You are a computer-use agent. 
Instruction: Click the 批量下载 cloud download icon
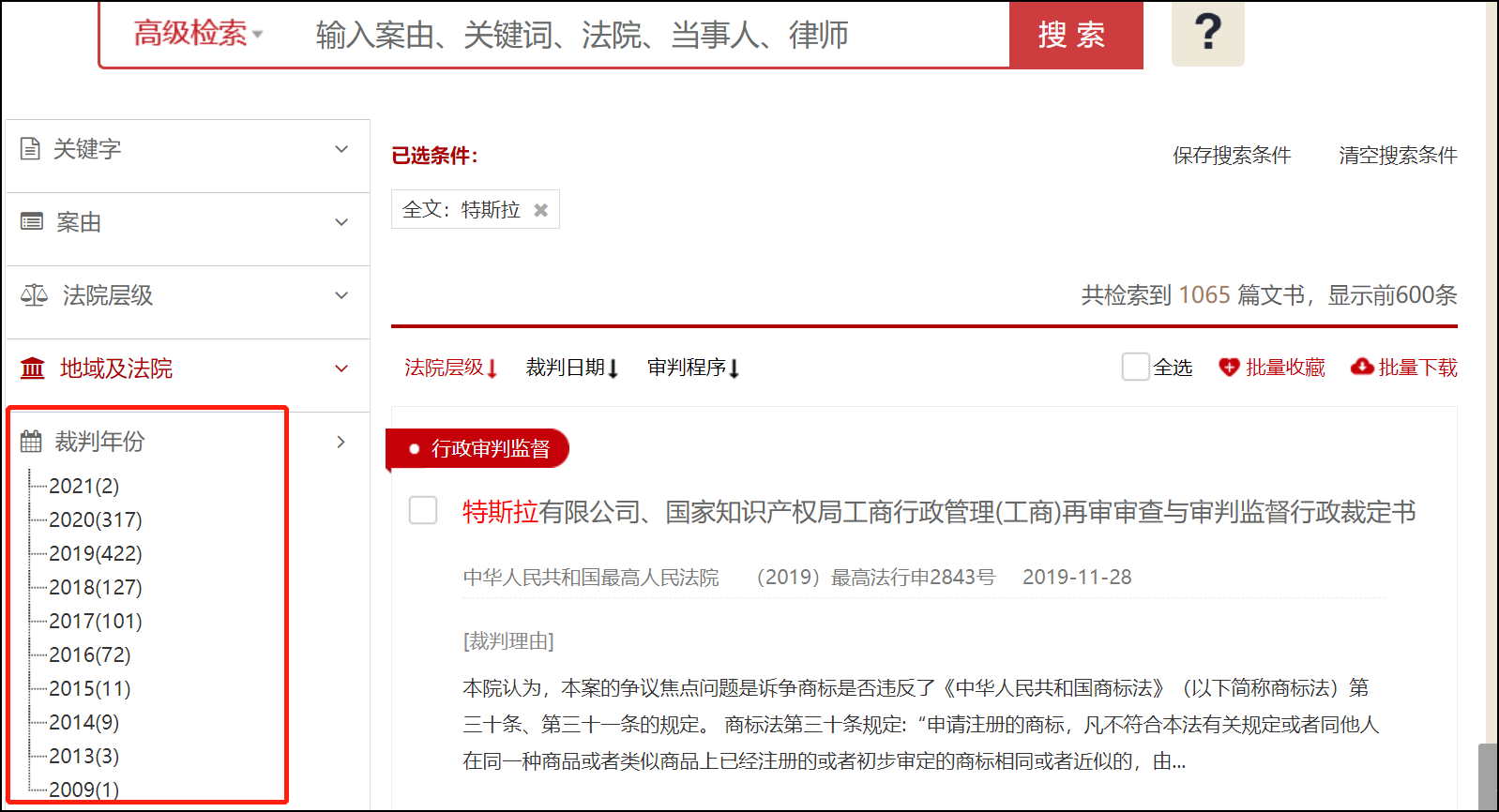(1362, 368)
